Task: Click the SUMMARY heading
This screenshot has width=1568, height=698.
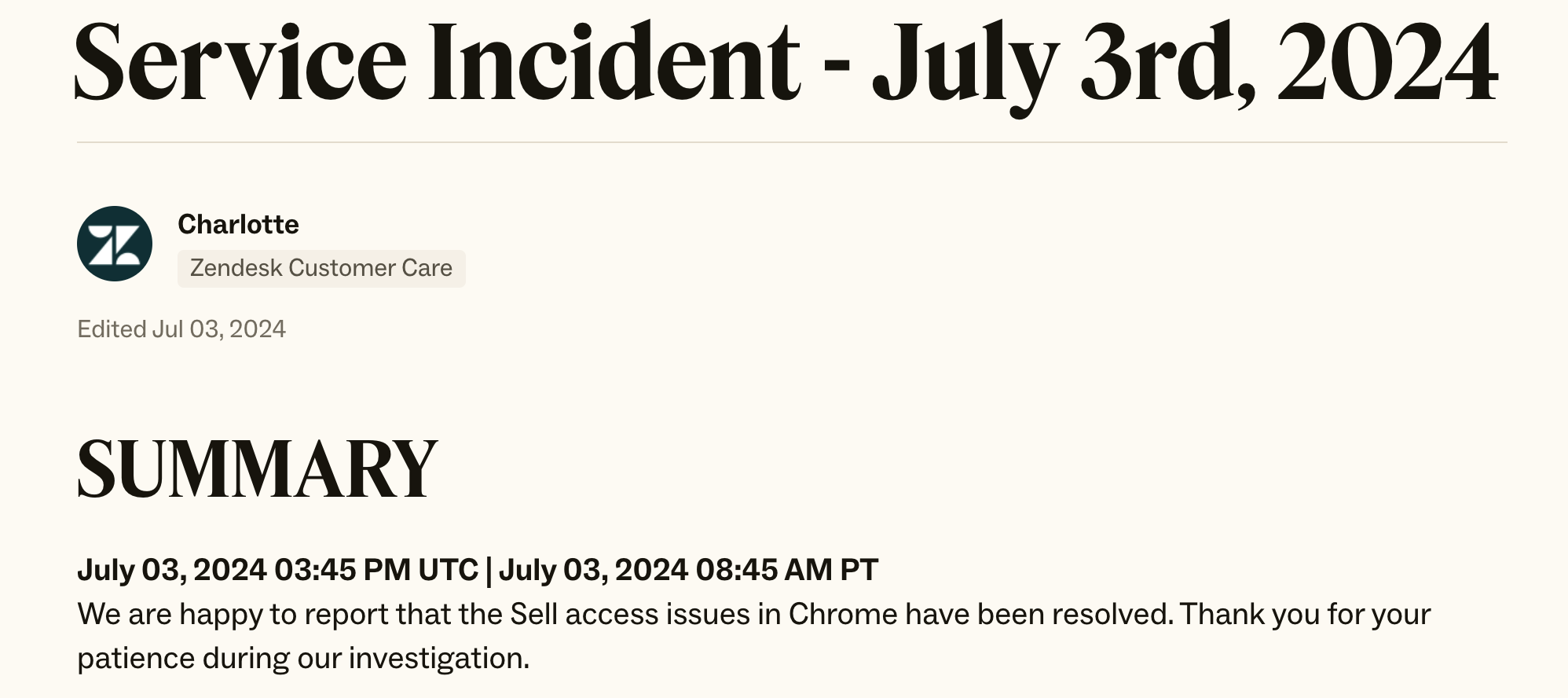Action: tap(257, 469)
